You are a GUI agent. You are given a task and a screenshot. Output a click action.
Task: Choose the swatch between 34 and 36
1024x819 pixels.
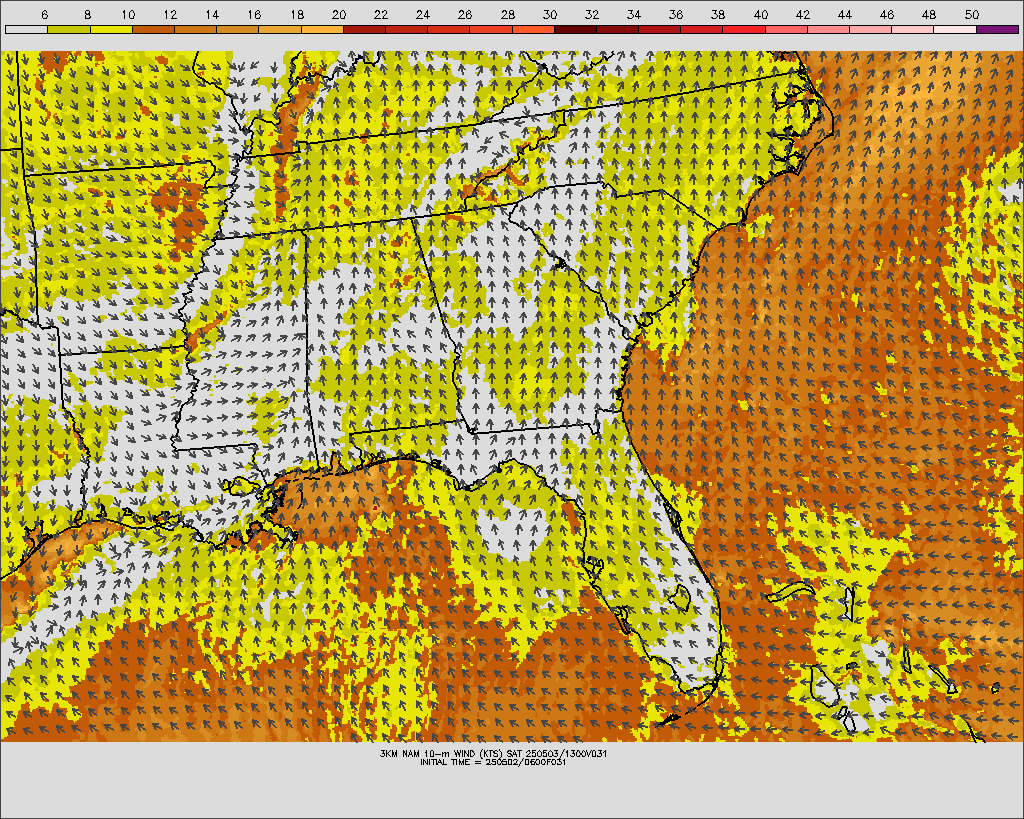click(x=660, y=29)
